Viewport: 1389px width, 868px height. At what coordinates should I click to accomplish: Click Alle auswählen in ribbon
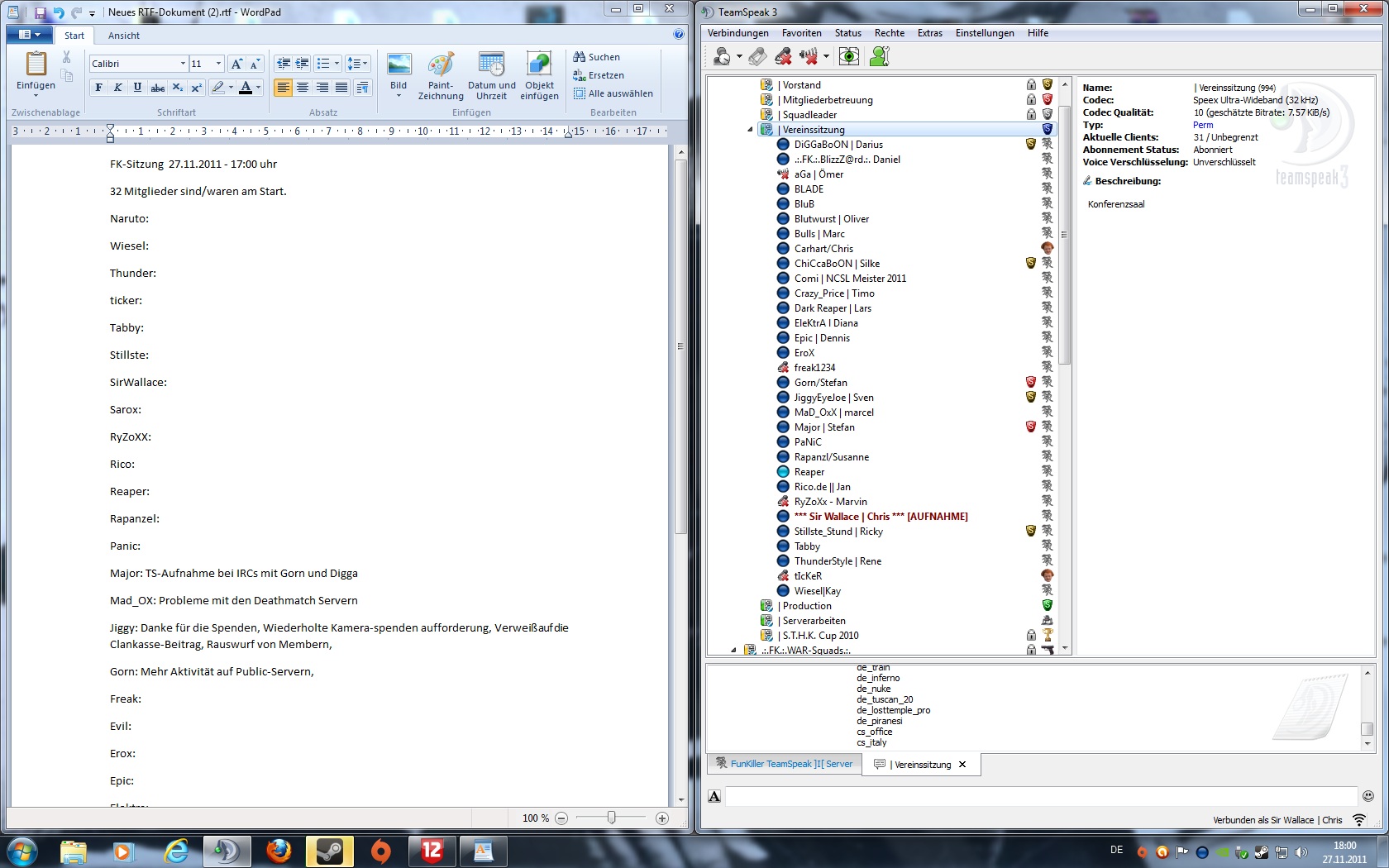pyautogui.click(x=613, y=93)
